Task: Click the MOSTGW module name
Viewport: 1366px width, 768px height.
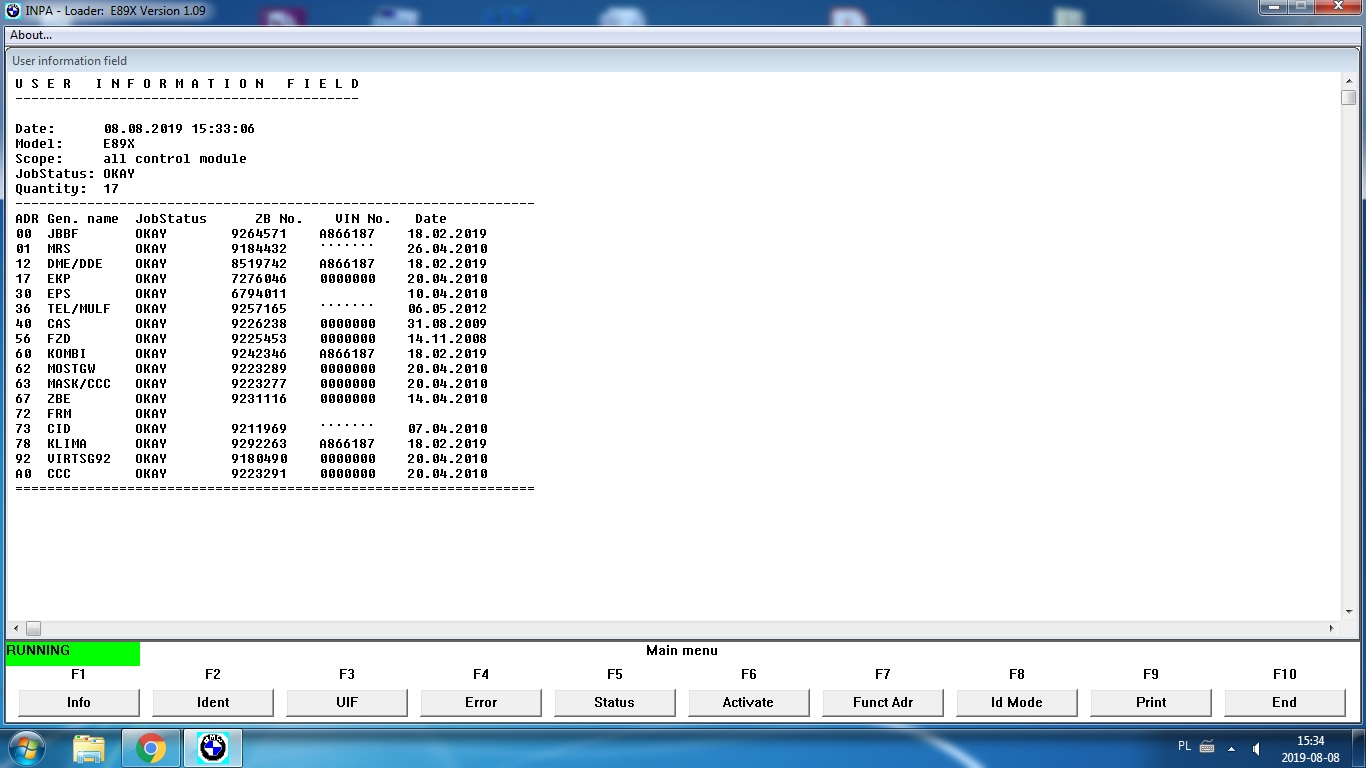Action: (71, 369)
